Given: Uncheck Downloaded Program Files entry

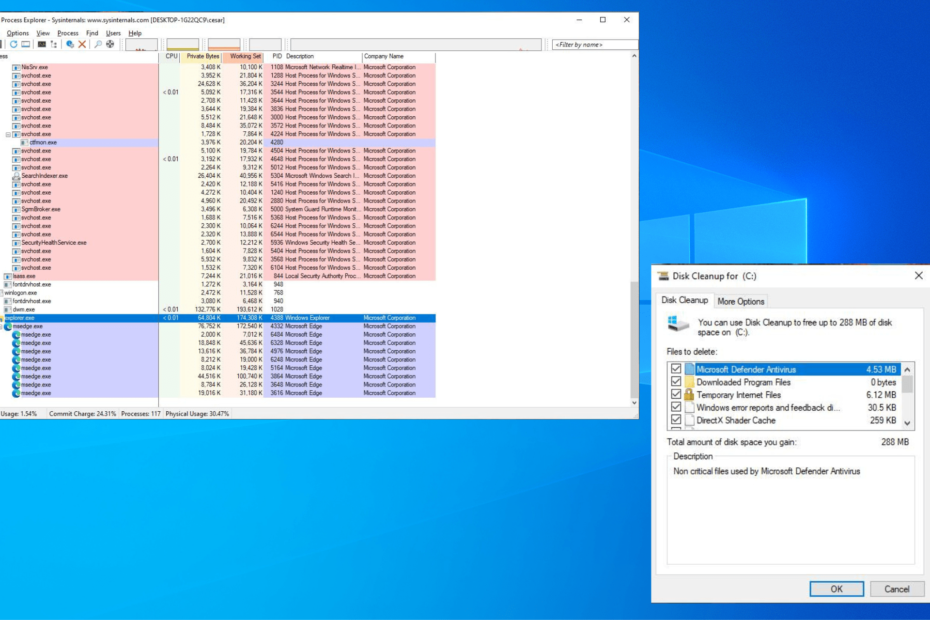Looking at the screenshot, I should 674,382.
